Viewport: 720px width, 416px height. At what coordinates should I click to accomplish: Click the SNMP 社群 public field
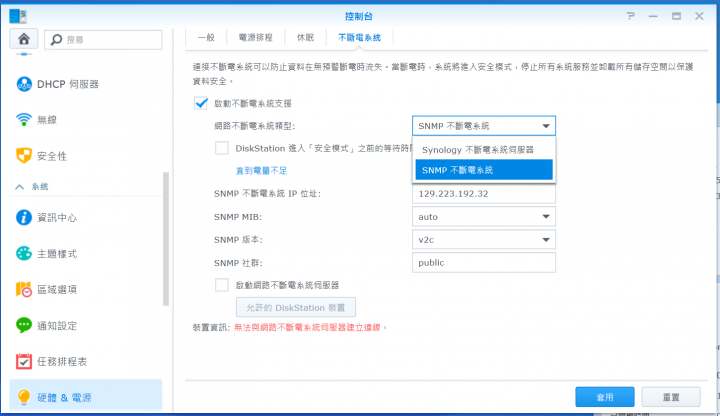[x=484, y=263]
